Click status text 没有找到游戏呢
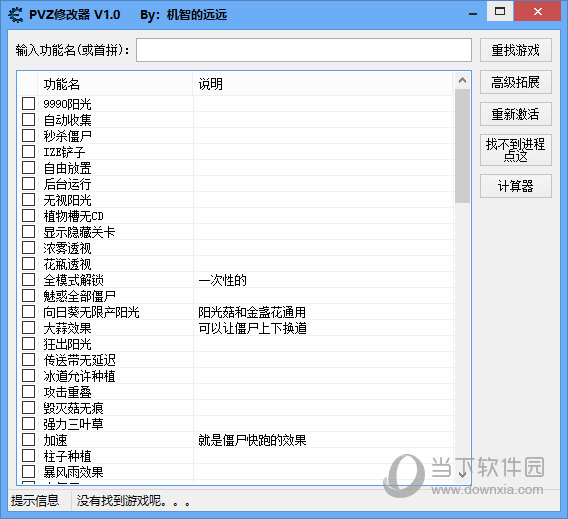Screen dimensions: 568x519 [x=133, y=501]
